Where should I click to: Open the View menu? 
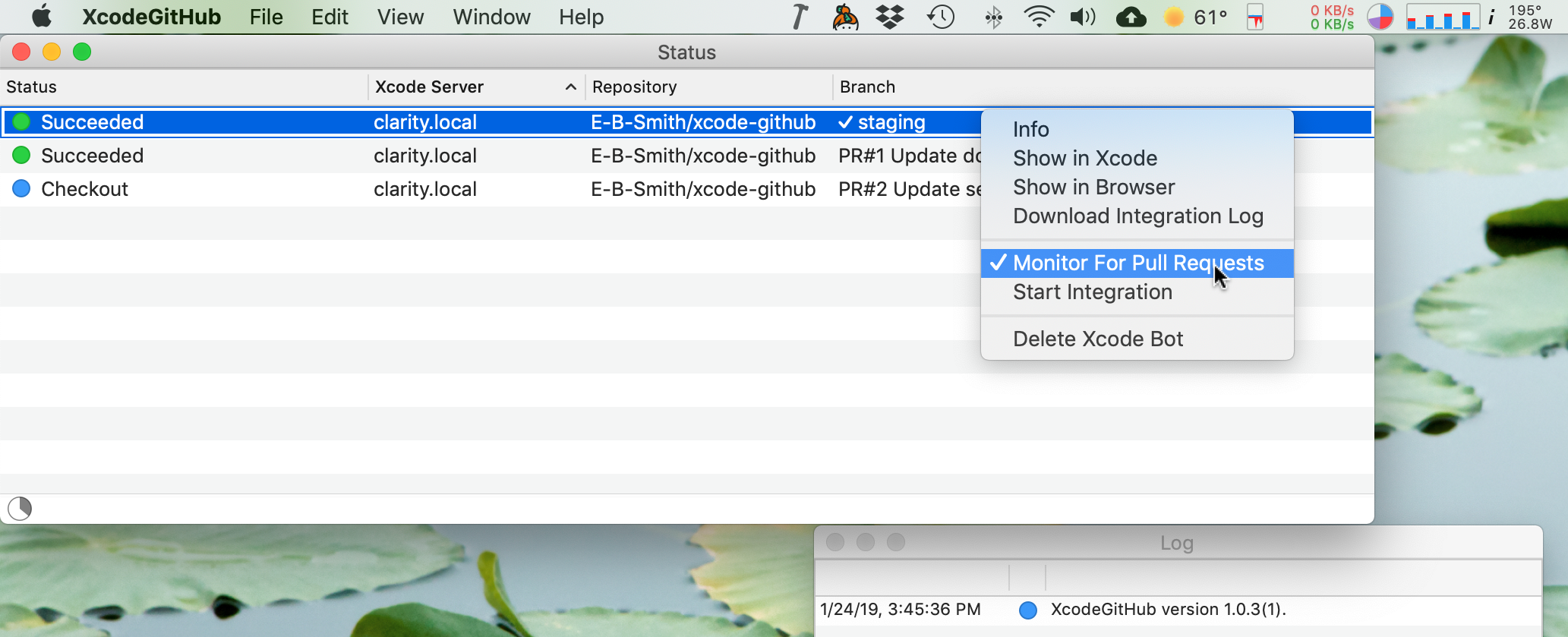[x=400, y=17]
